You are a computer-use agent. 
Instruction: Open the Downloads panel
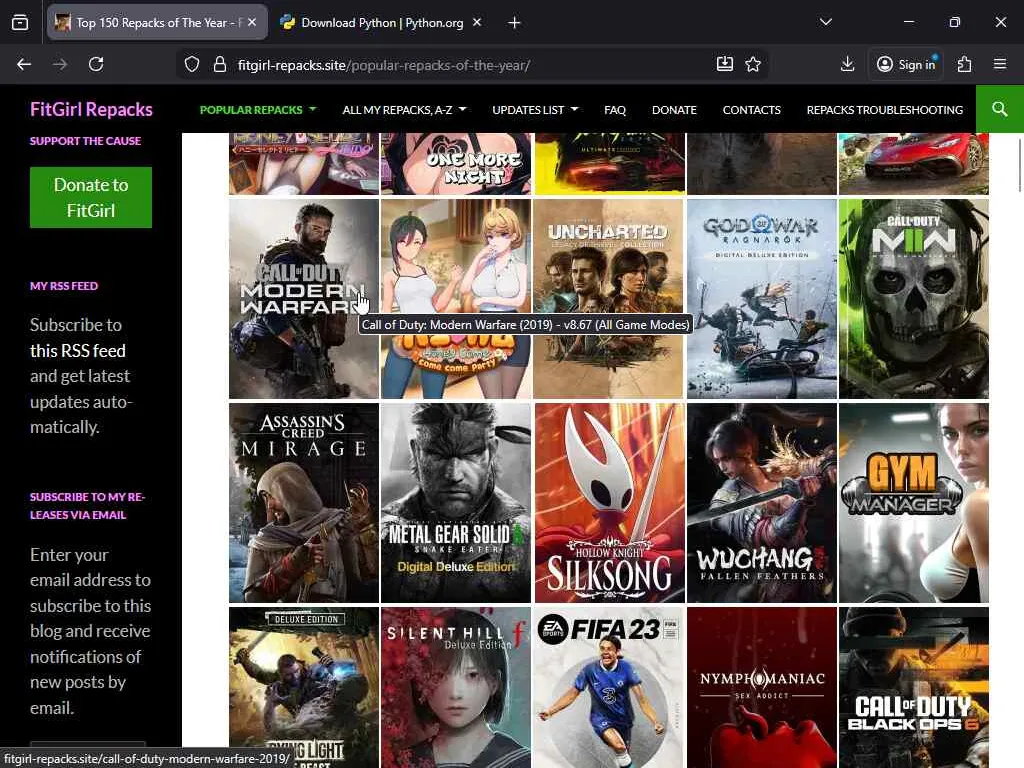[848, 64]
